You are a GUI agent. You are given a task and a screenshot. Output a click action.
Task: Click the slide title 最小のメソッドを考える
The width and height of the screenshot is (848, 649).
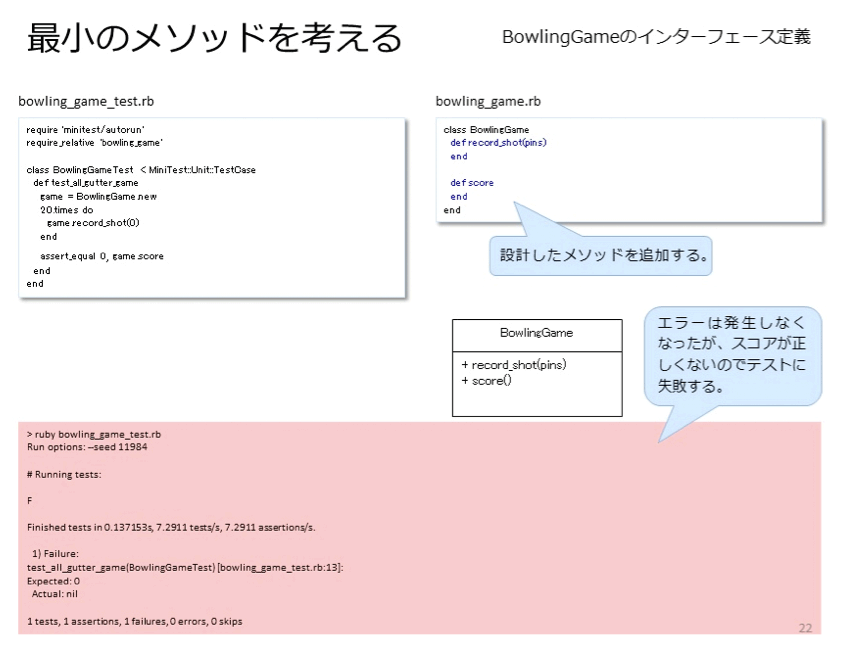[x=215, y=38]
